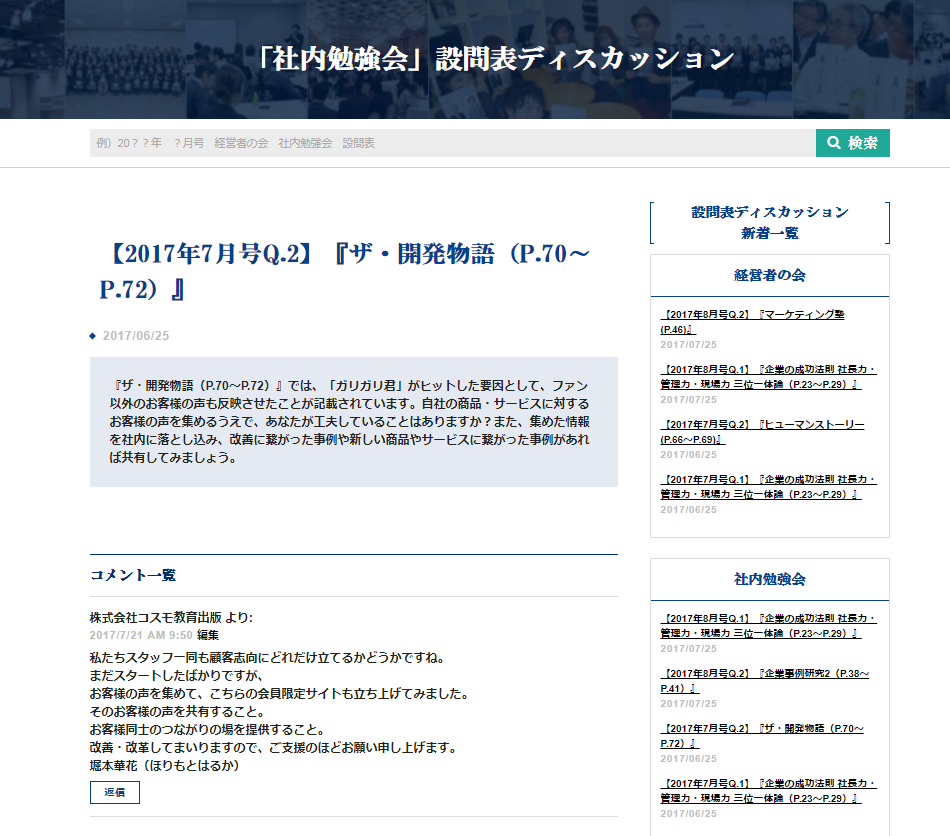The image size is (950, 836).
Task: Open sidebar 2017年7月号Q.2 ザ・開発物語 link
Action: click(x=762, y=736)
